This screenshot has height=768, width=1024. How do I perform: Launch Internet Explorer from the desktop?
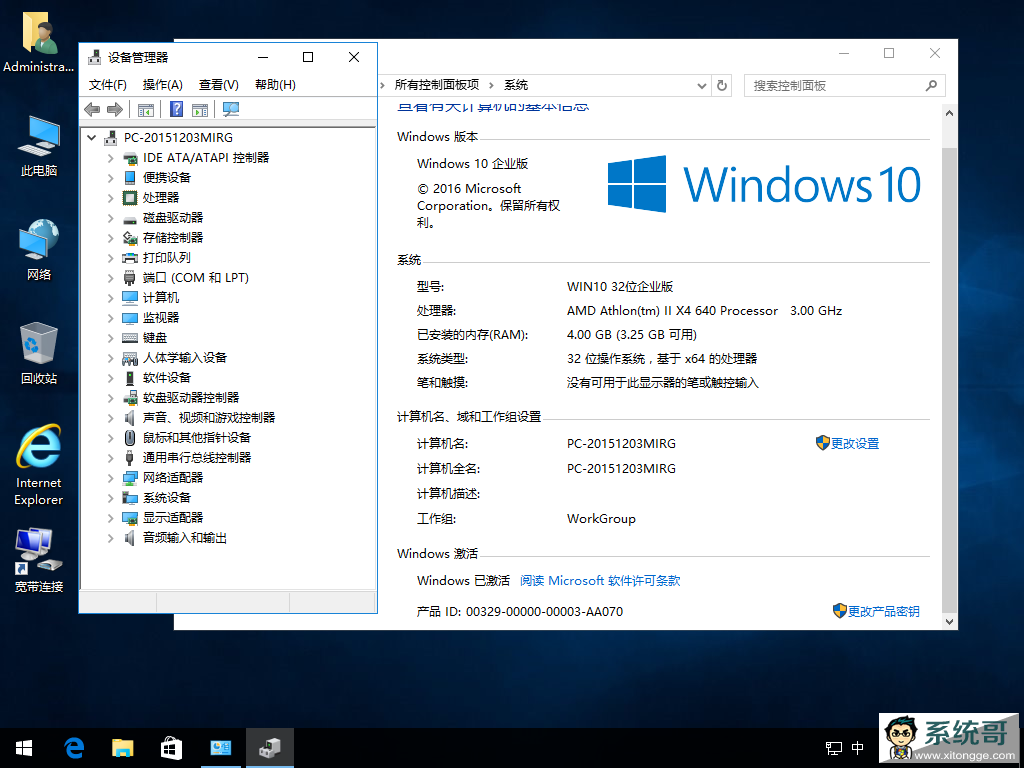pyautogui.click(x=39, y=466)
